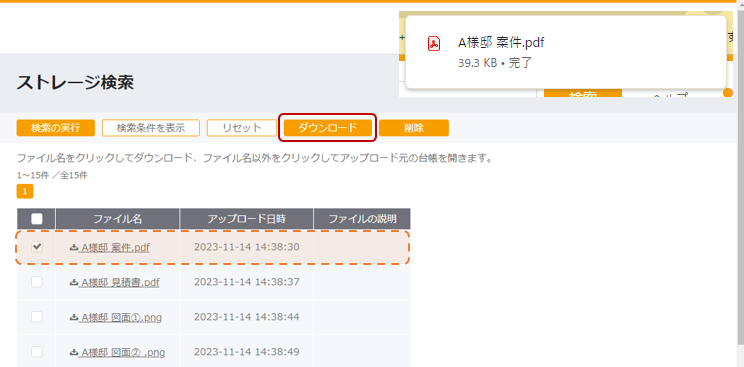This screenshot has width=744, height=367.
Task: Click upload date 2023-11-14 14:38:49
Action: click(247, 352)
